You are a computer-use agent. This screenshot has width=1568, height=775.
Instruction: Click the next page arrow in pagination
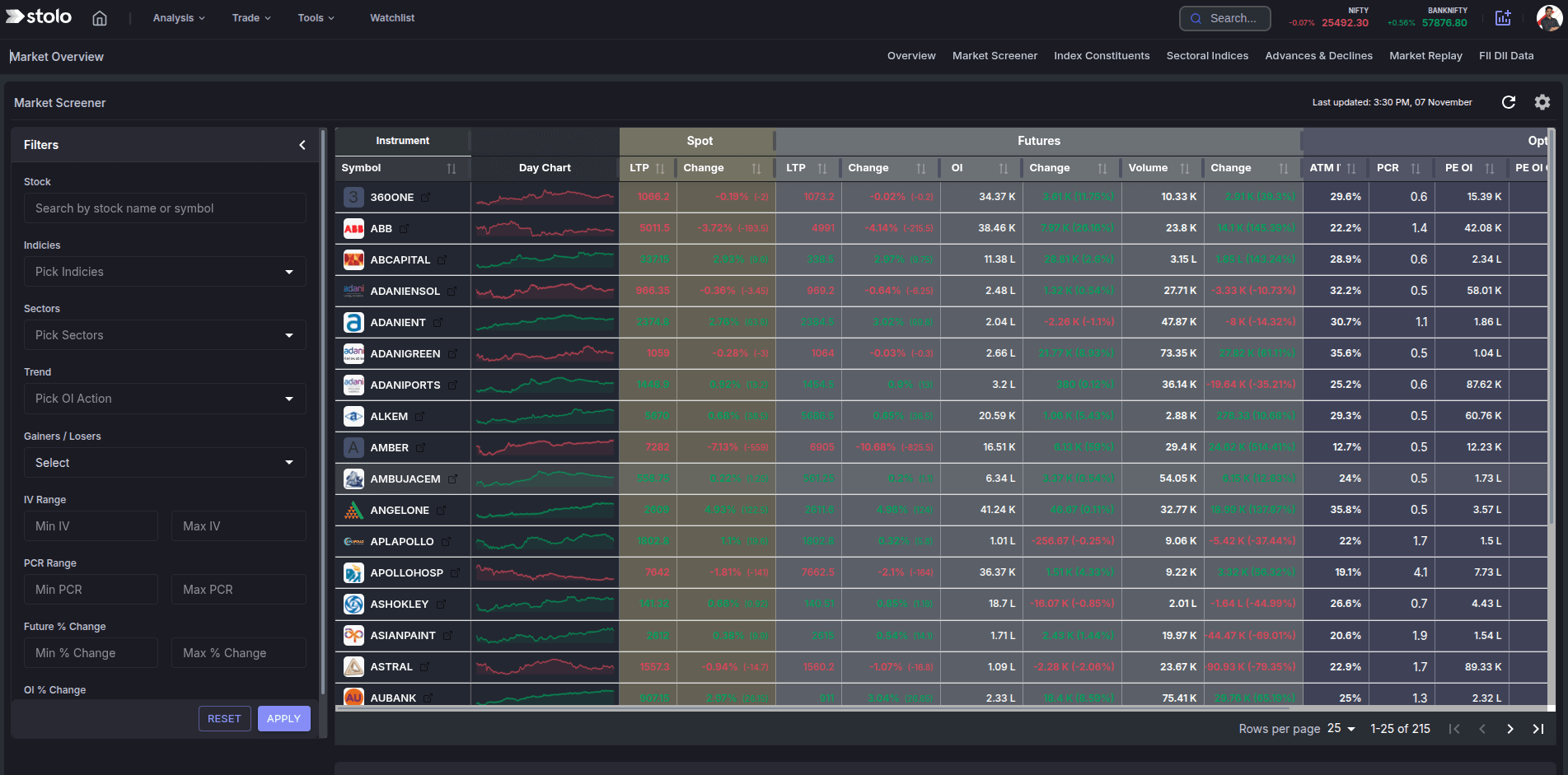point(1510,729)
